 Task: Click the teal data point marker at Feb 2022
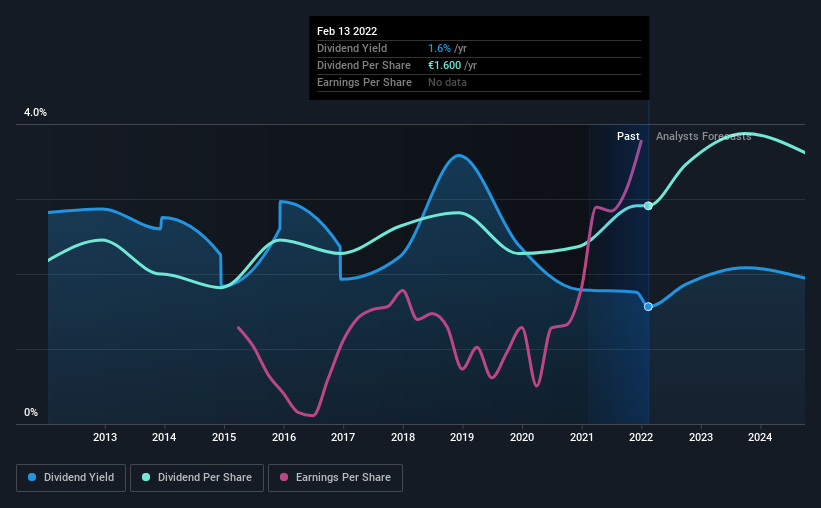[x=648, y=206]
